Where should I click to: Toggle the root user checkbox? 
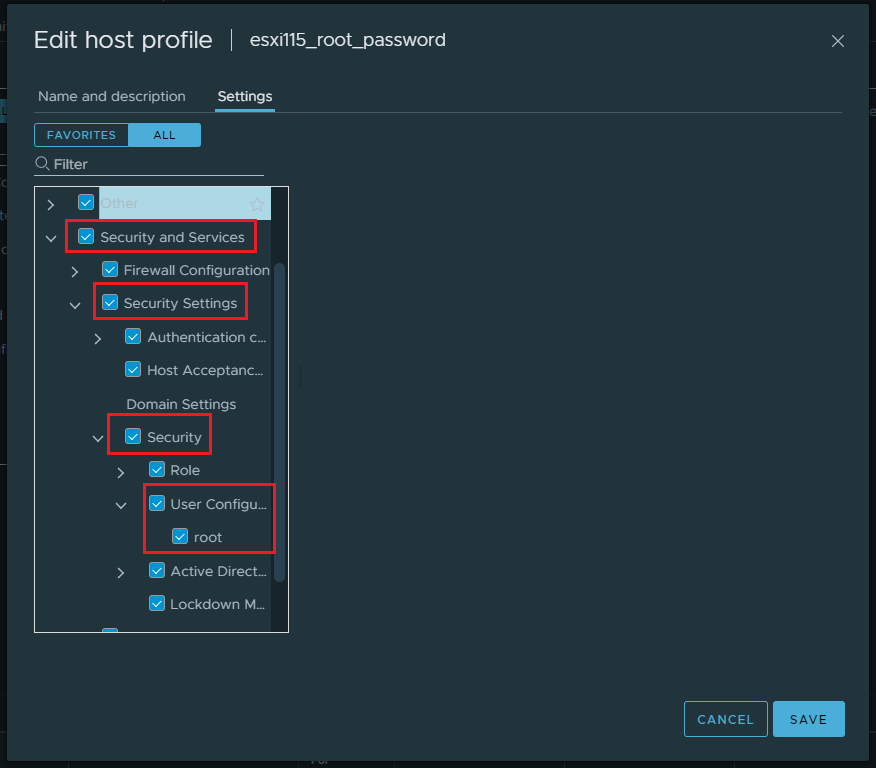point(180,537)
